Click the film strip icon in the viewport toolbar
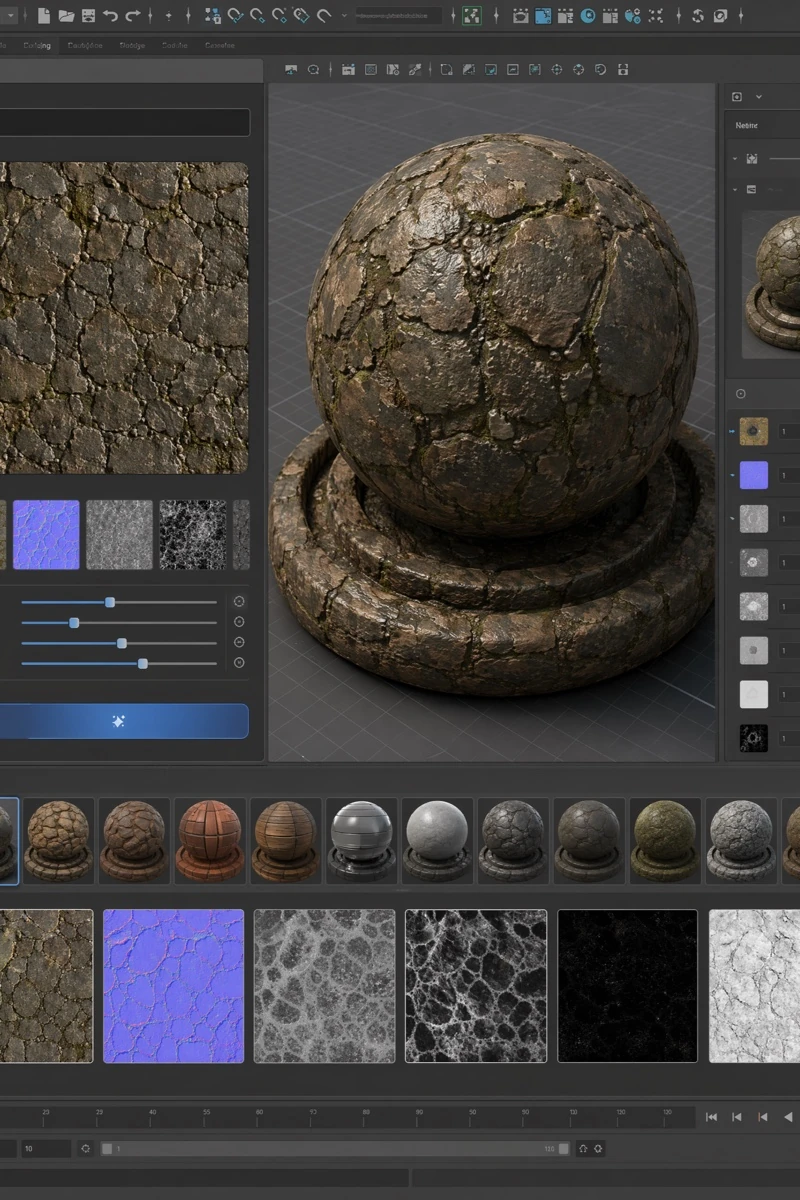The image size is (800, 1200). (348, 70)
